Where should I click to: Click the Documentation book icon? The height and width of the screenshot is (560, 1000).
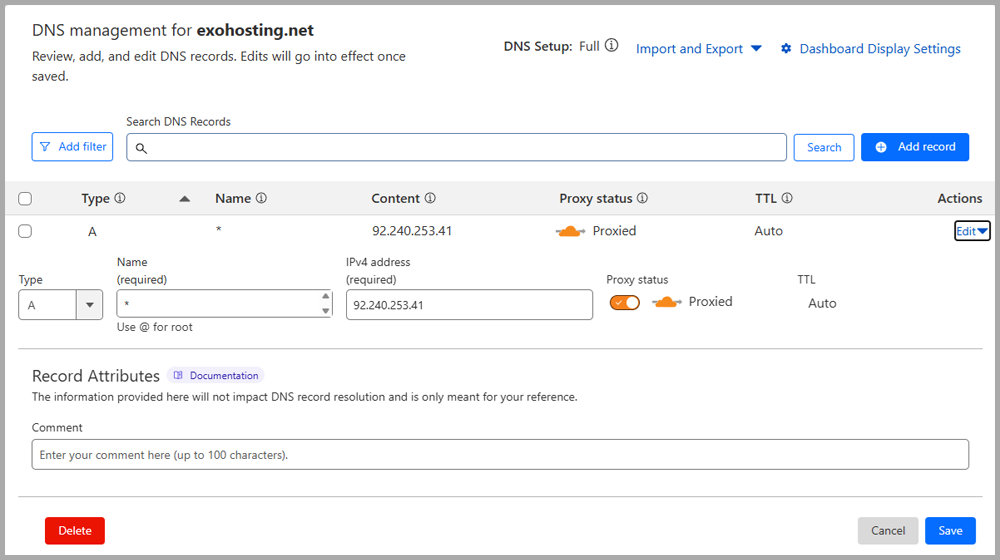coord(178,375)
